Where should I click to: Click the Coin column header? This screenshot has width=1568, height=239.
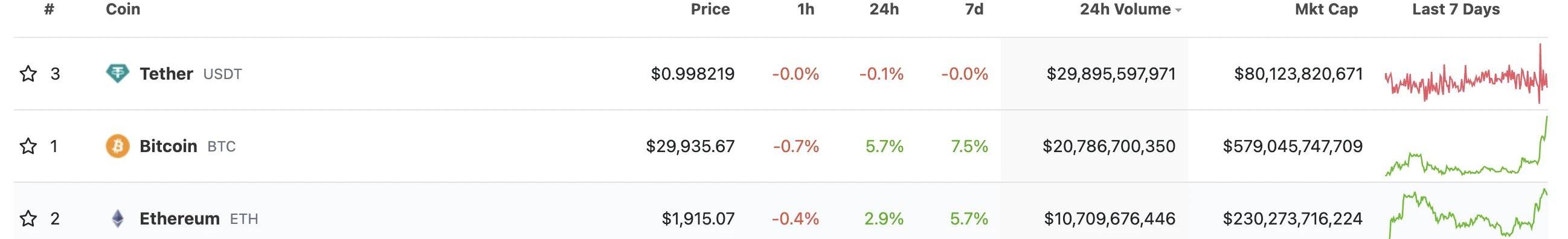coord(123,9)
